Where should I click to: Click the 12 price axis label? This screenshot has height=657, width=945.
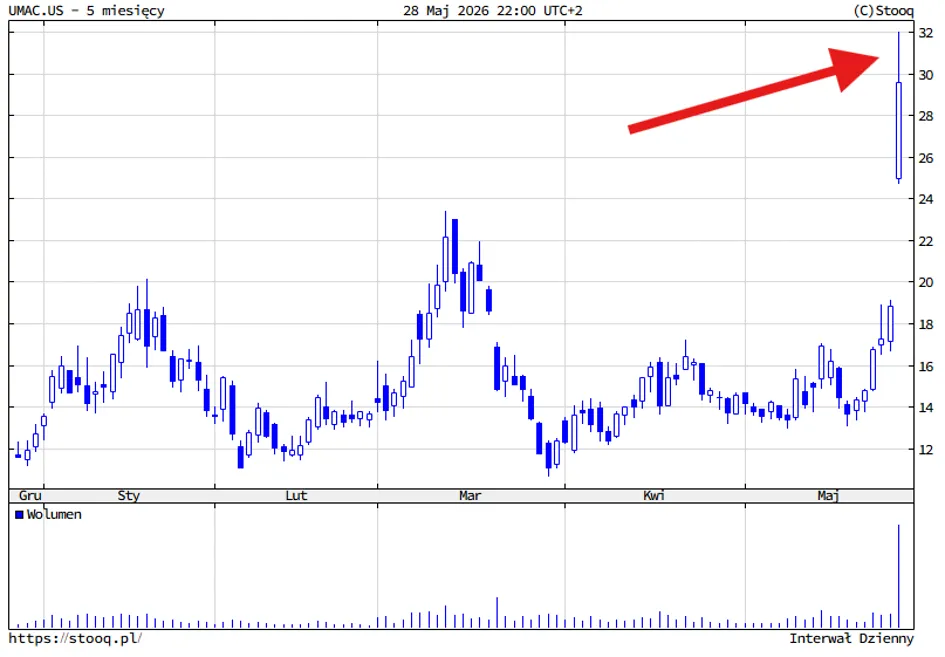point(925,450)
